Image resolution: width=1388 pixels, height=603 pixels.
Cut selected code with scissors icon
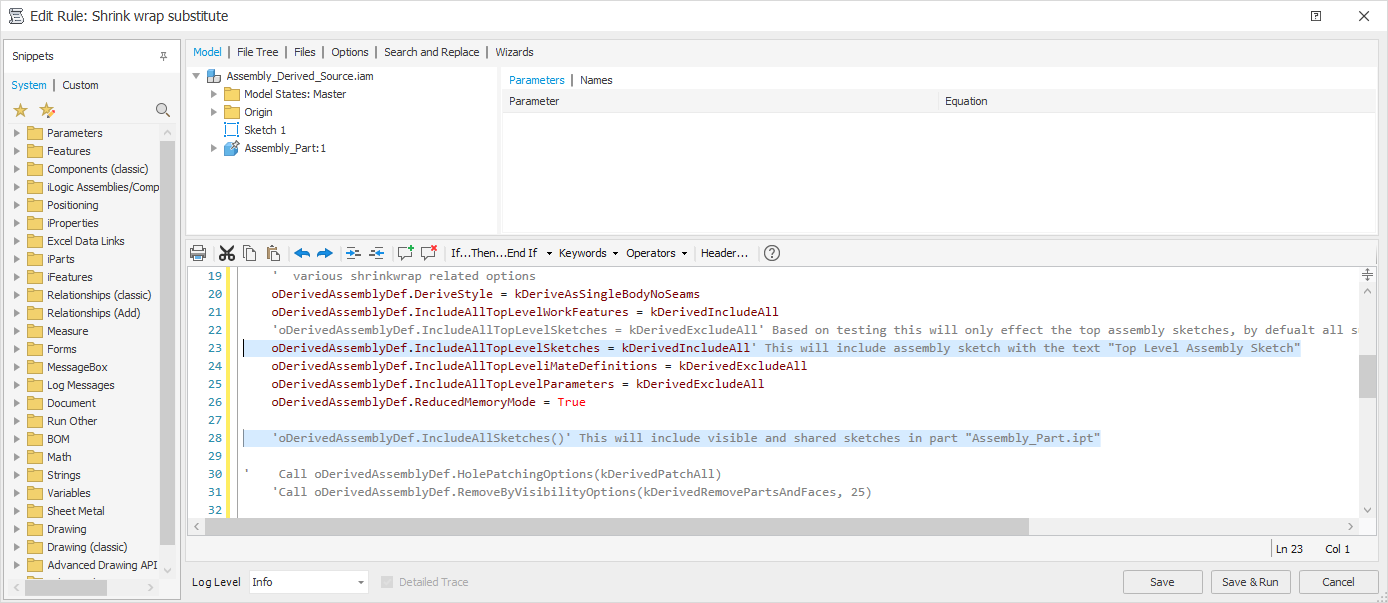(x=227, y=253)
